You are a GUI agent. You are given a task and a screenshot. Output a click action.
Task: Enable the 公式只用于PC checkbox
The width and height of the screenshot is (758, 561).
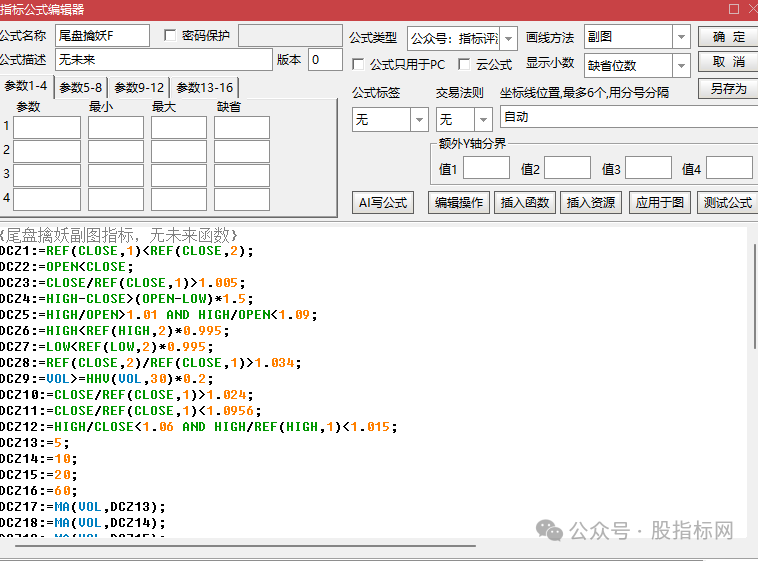[358, 64]
